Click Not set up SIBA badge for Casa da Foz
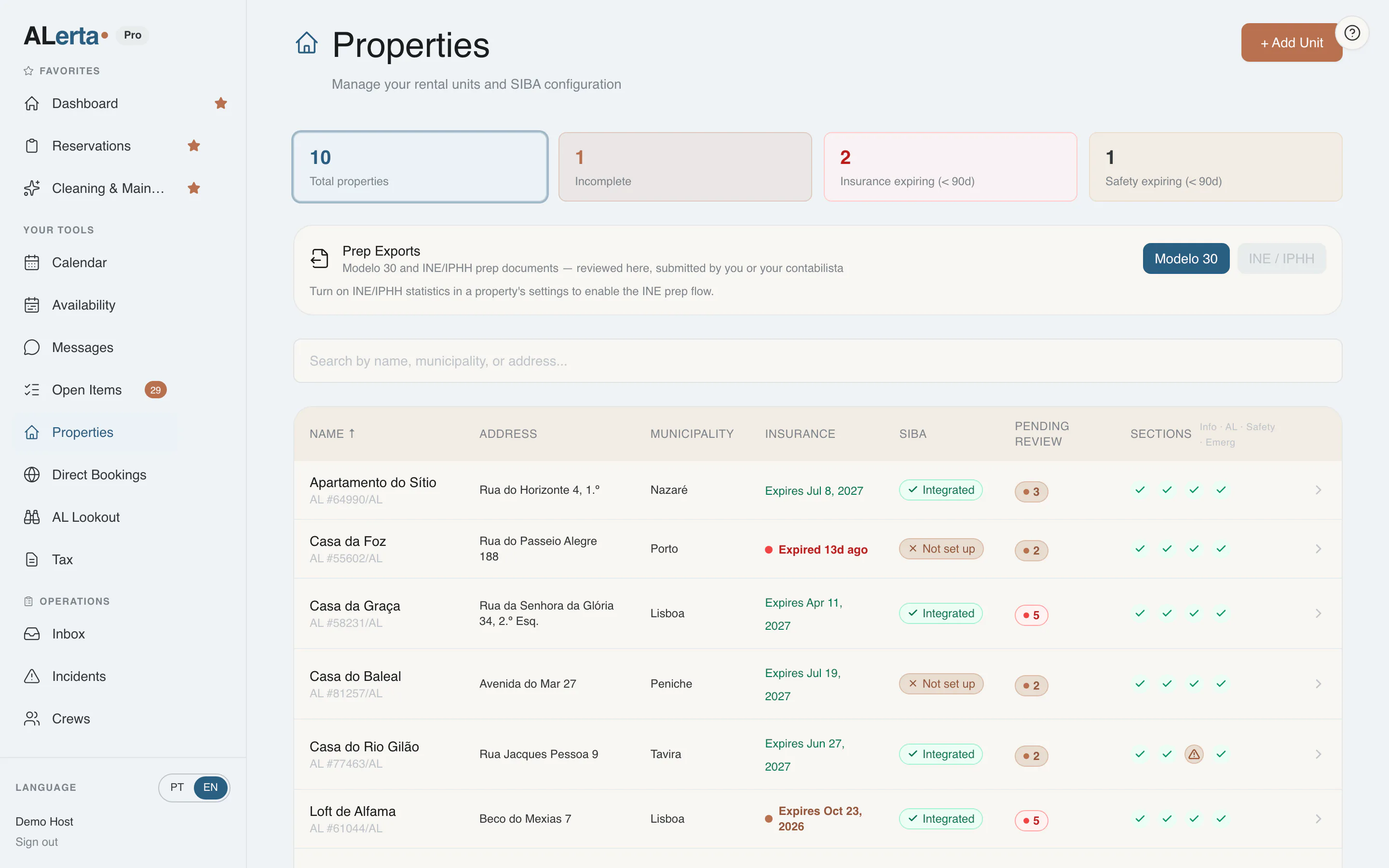 tap(941, 549)
